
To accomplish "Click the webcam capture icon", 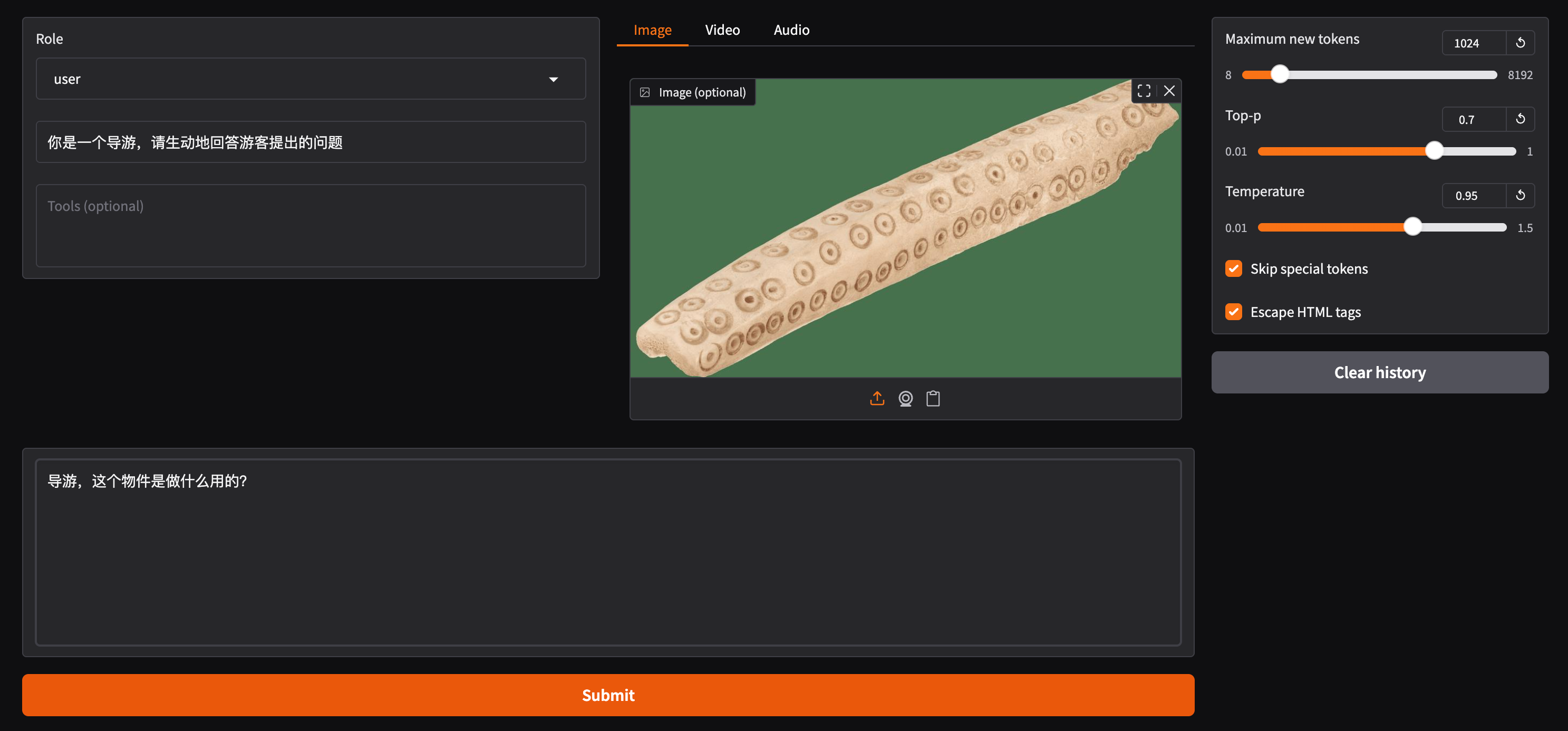I will pyautogui.click(x=905, y=398).
